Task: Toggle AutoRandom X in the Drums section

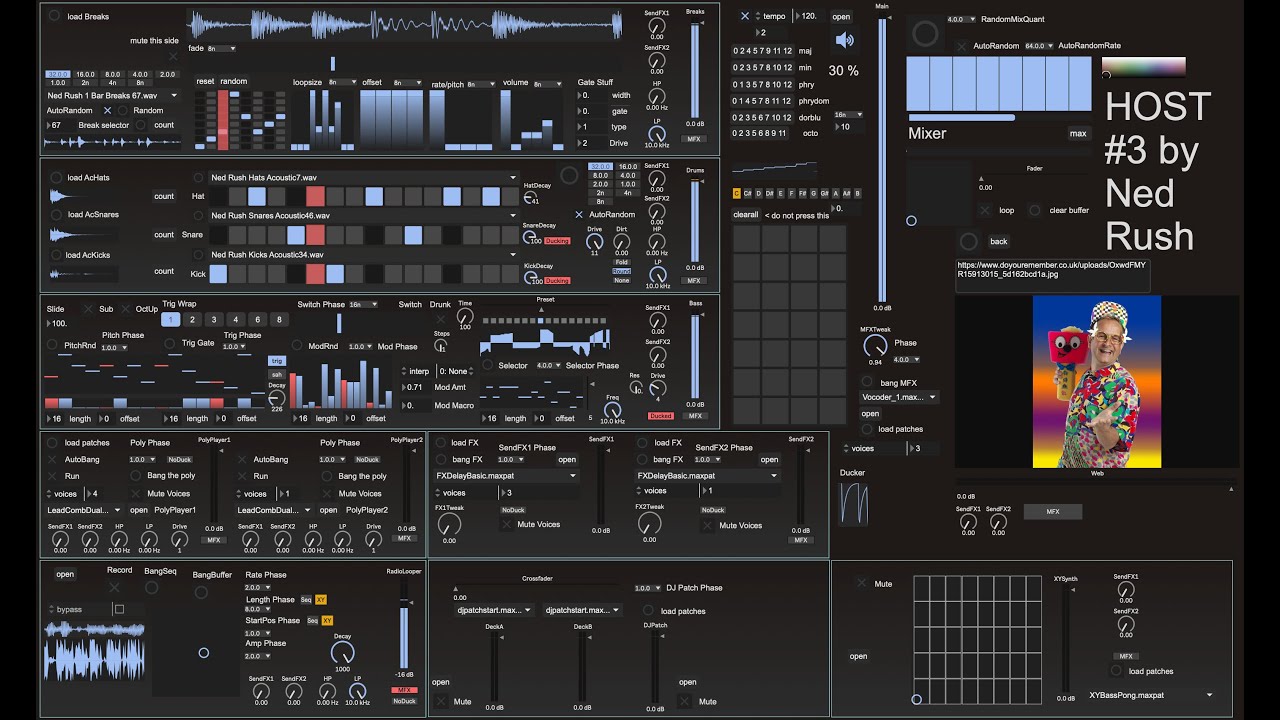Action: [578, 214]
